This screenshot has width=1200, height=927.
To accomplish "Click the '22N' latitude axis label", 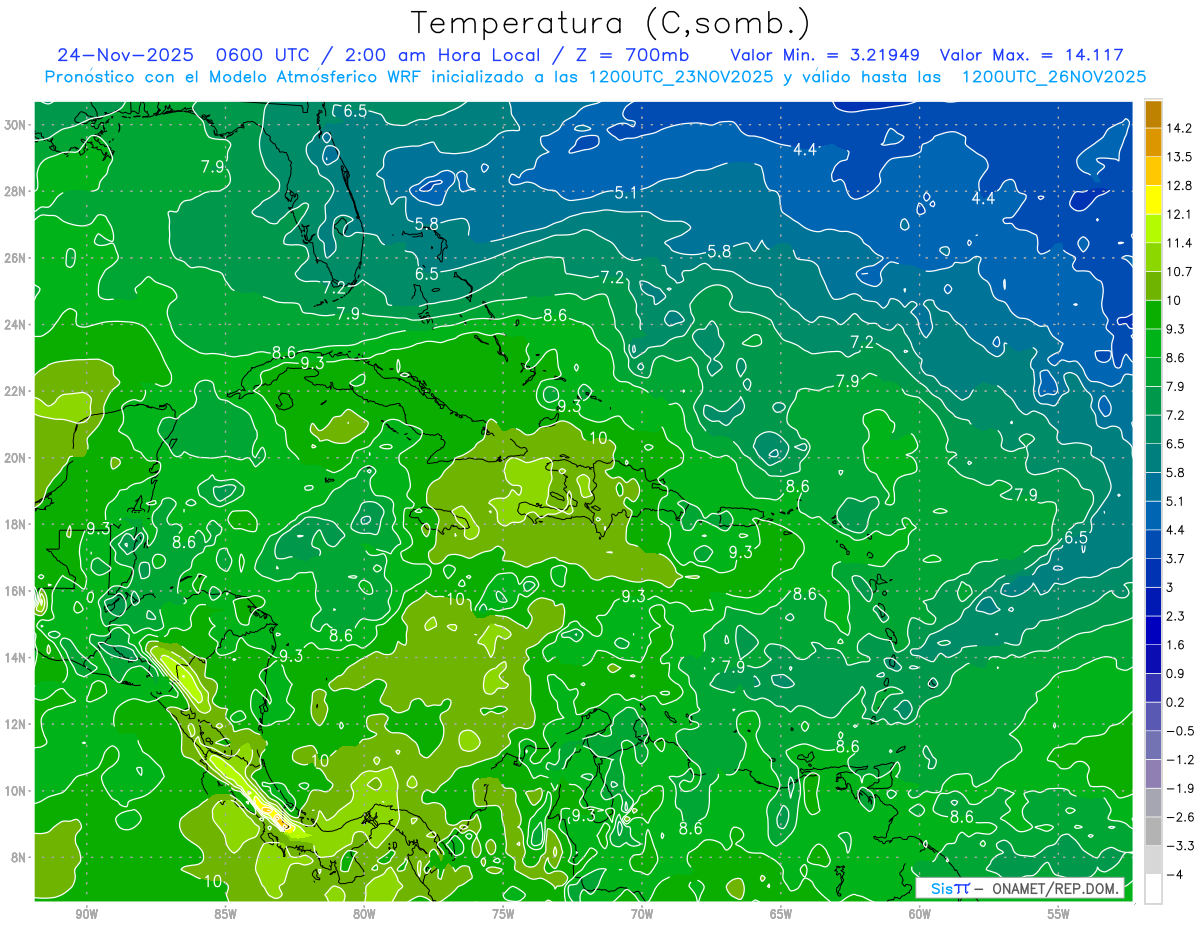I will [15, 391].
